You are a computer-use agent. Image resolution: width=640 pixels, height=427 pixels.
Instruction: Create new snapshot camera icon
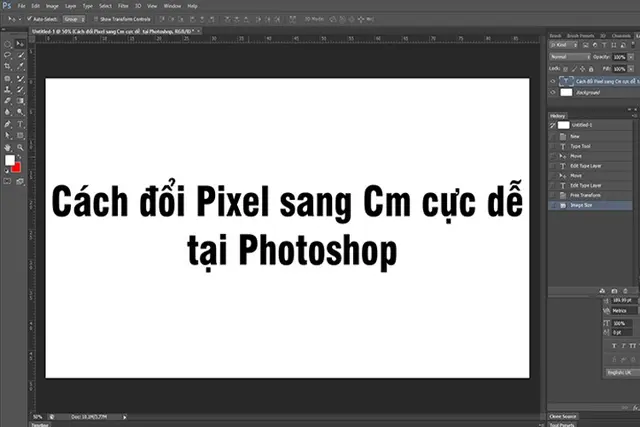click(614, 291)
